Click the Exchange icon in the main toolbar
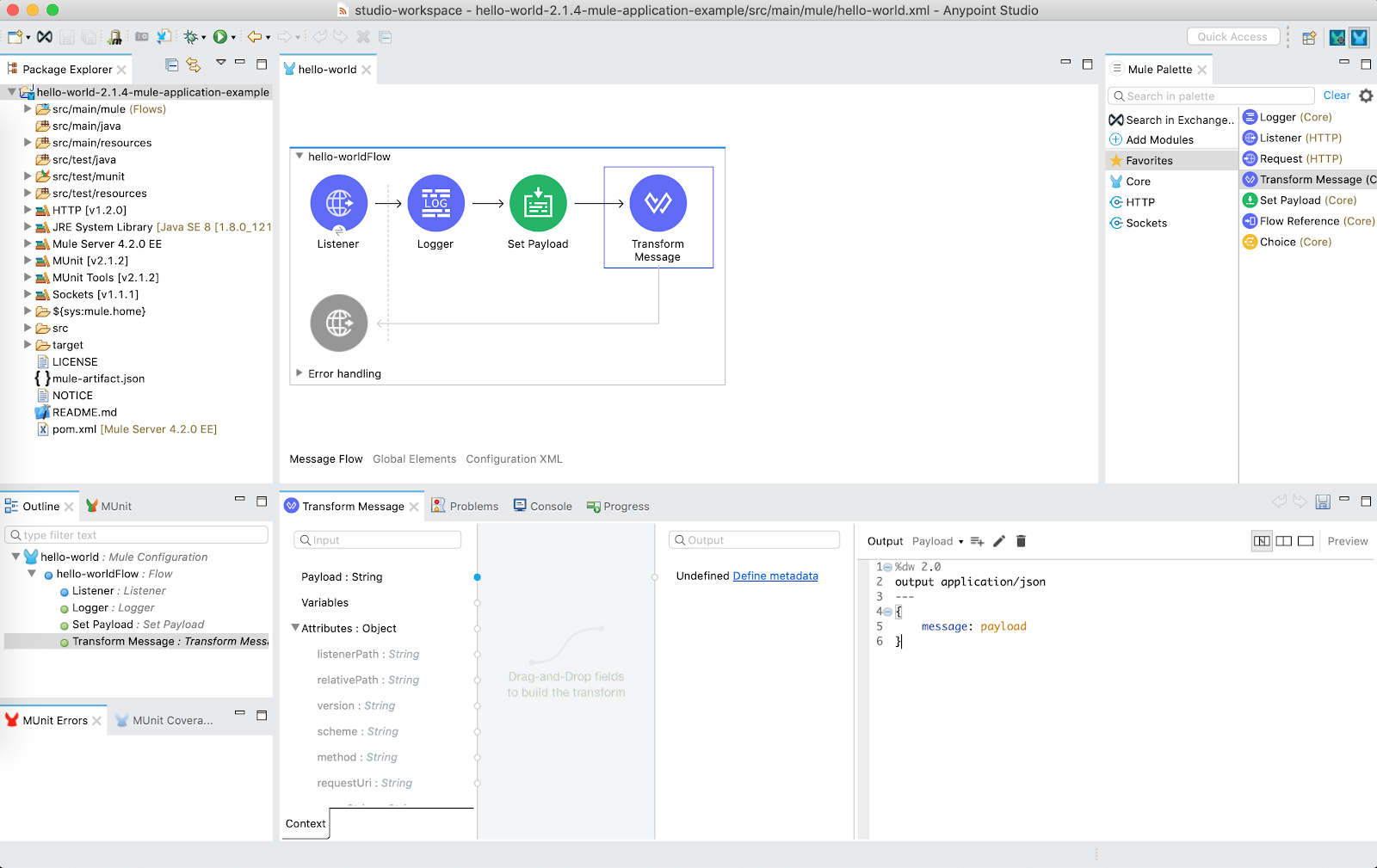This screenshot has height=868, width=1377. (45, 37)
